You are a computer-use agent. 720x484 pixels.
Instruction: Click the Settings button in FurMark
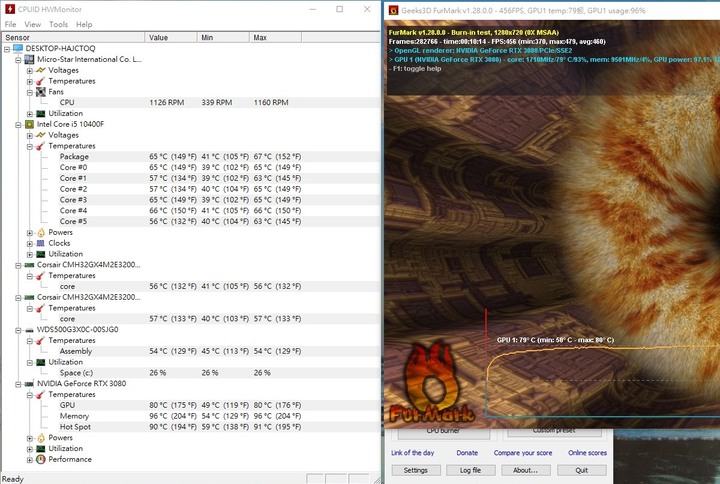point(416,470)
